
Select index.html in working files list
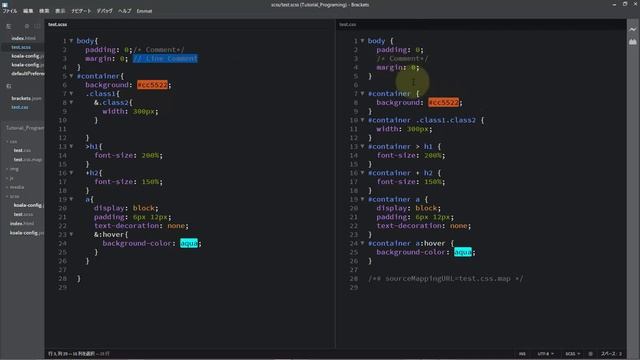[24, 38]
